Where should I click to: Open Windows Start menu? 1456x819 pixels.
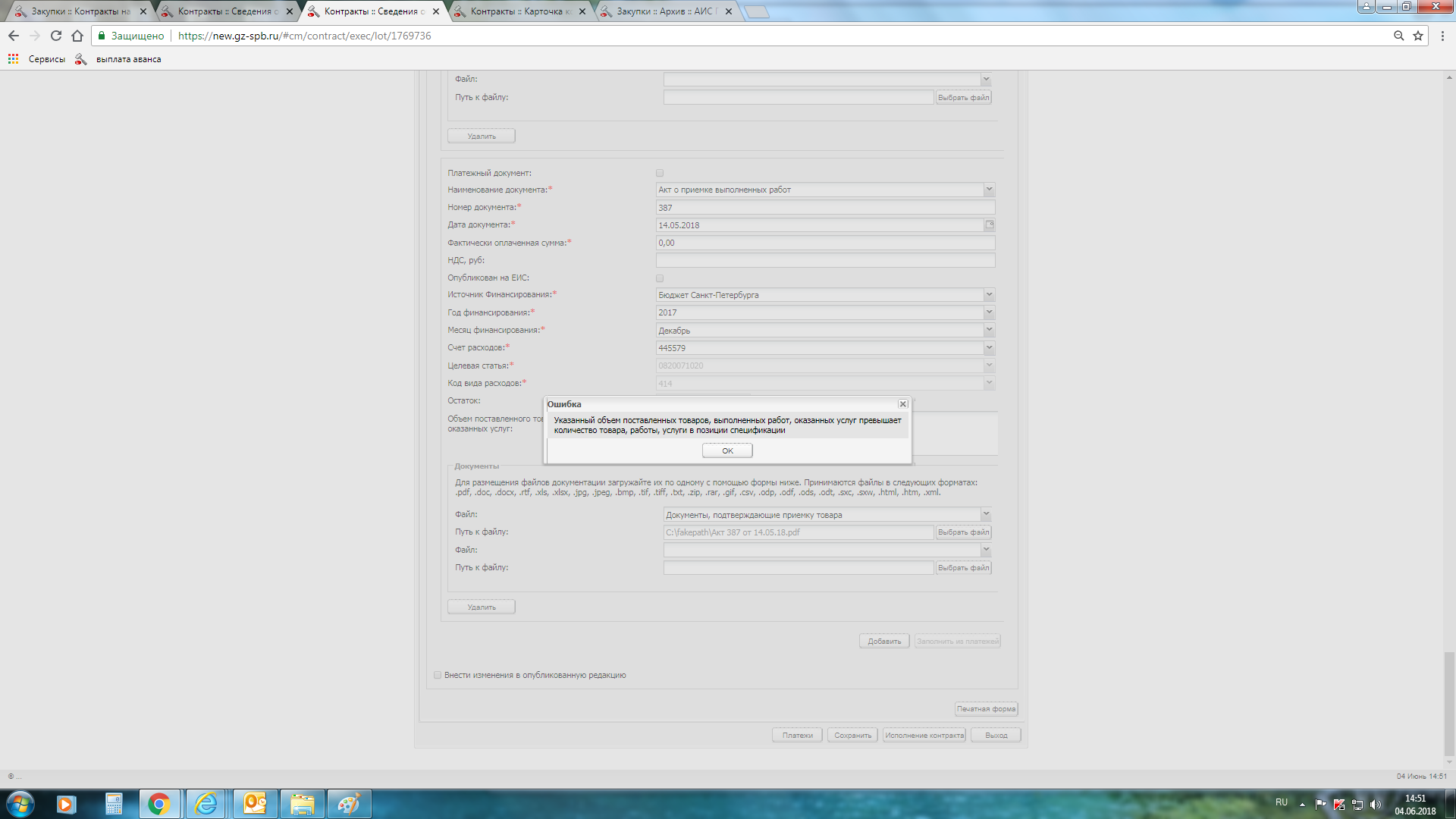[x=20, y=804]
